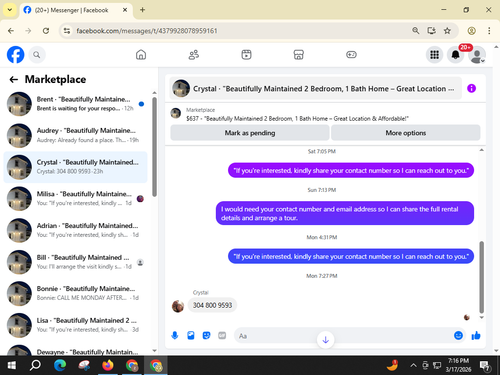Open the Marketplace storefront icon
This screenshot has height=375, width=500.
pyautogui.click(x=299, y=55)
